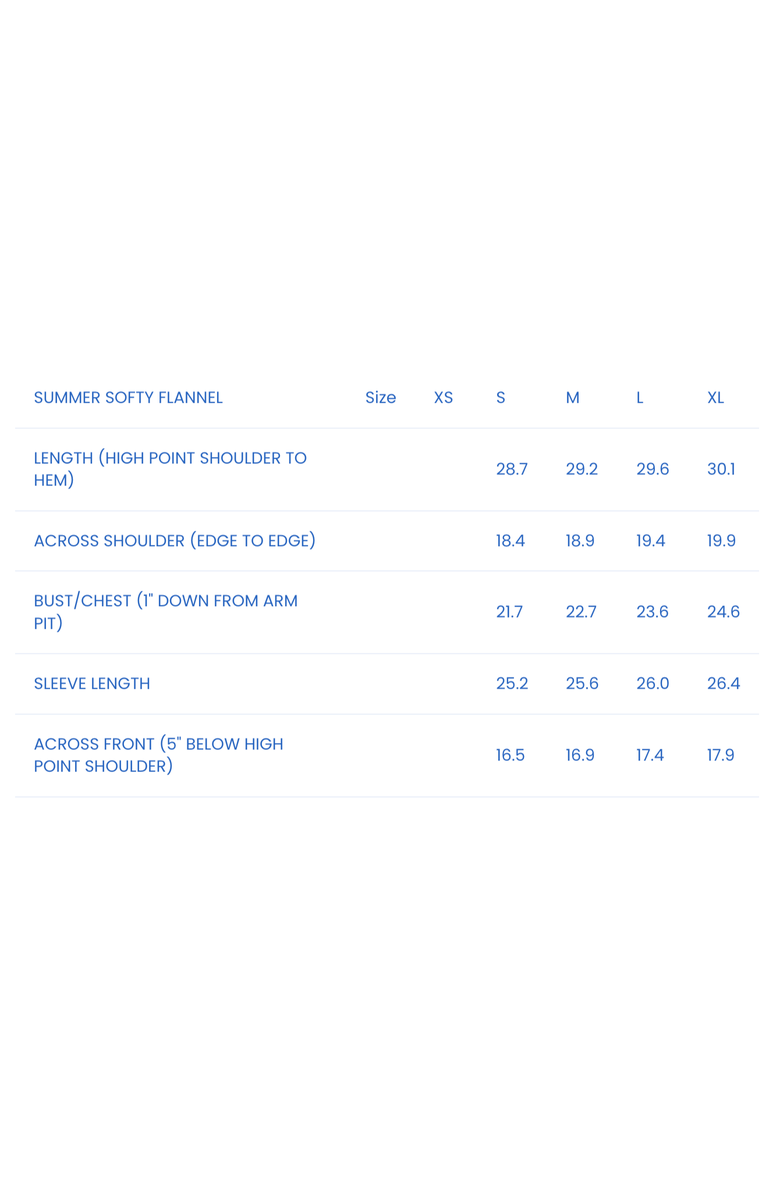The image size is (780, 1196).
Task: Select the Size column header
Action: [x=380, y=398]
